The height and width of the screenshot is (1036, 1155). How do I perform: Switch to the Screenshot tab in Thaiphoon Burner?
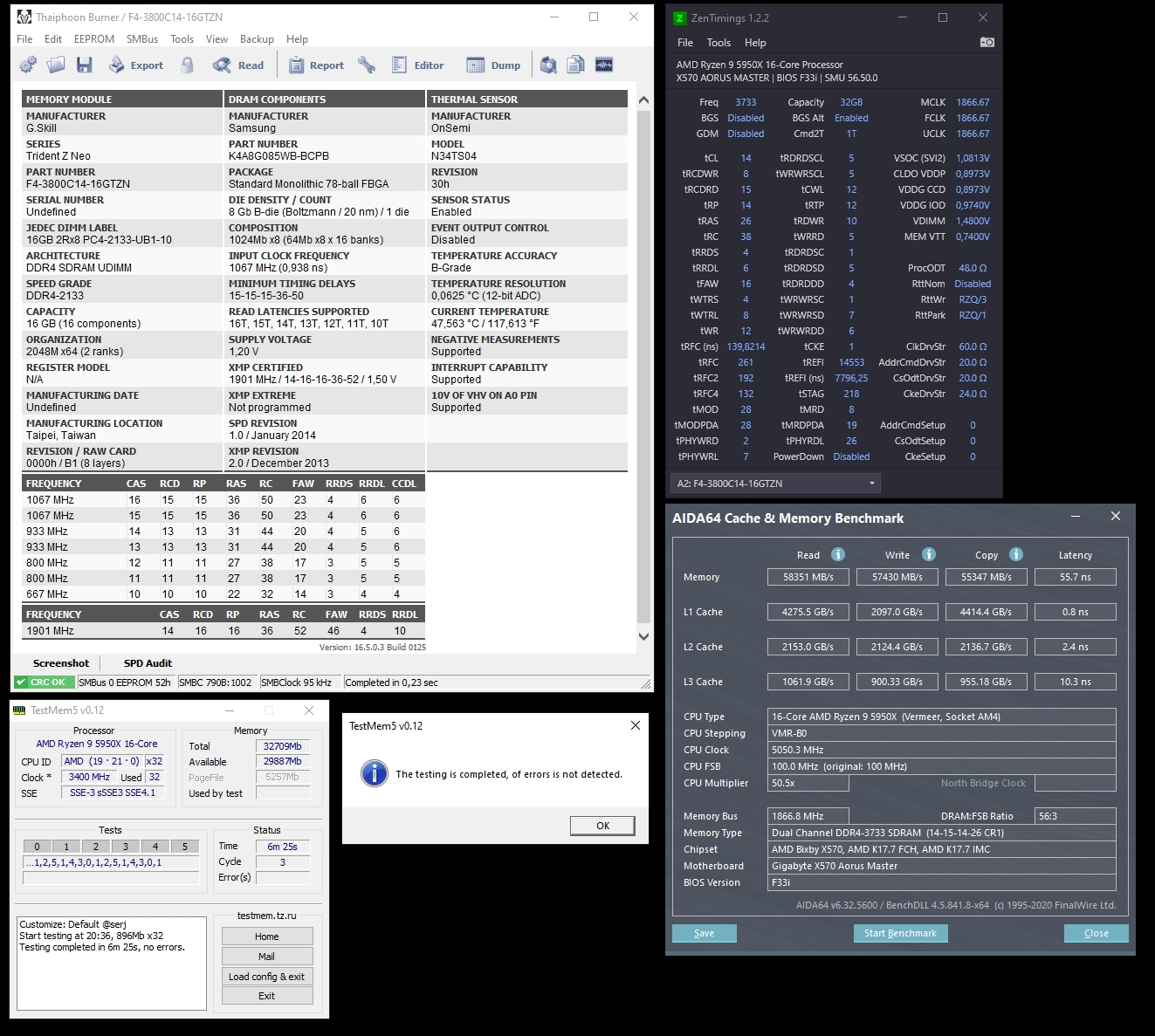click(x=61, y=663)
